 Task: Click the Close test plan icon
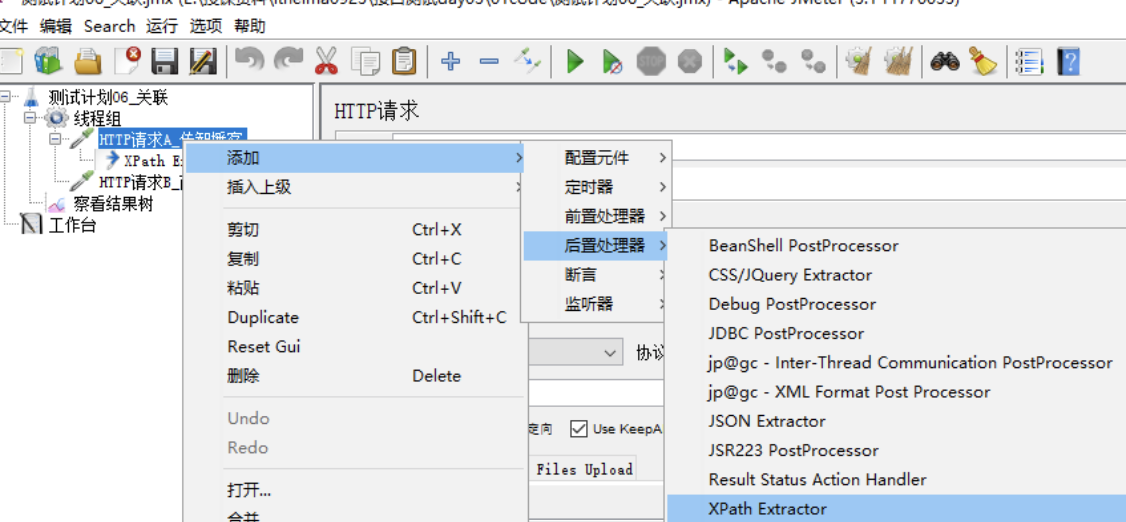point(128,62)
